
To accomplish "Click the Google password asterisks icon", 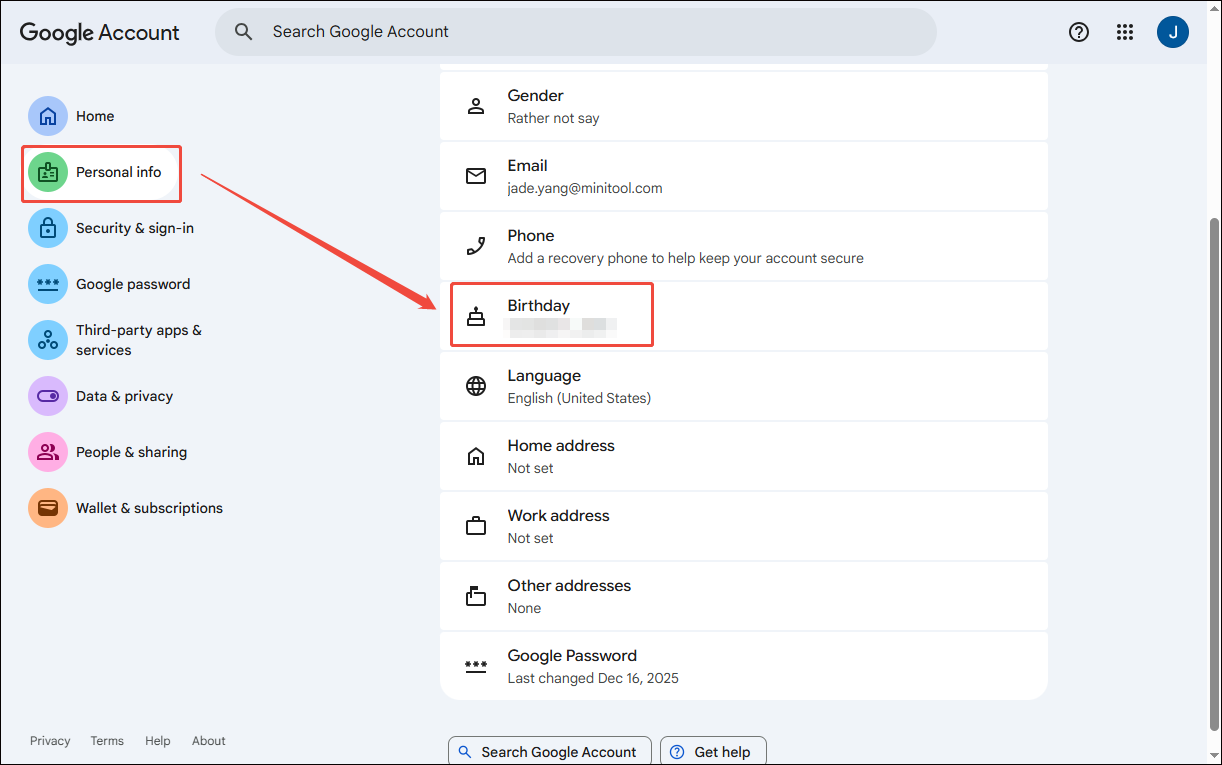I will (48, 284).
